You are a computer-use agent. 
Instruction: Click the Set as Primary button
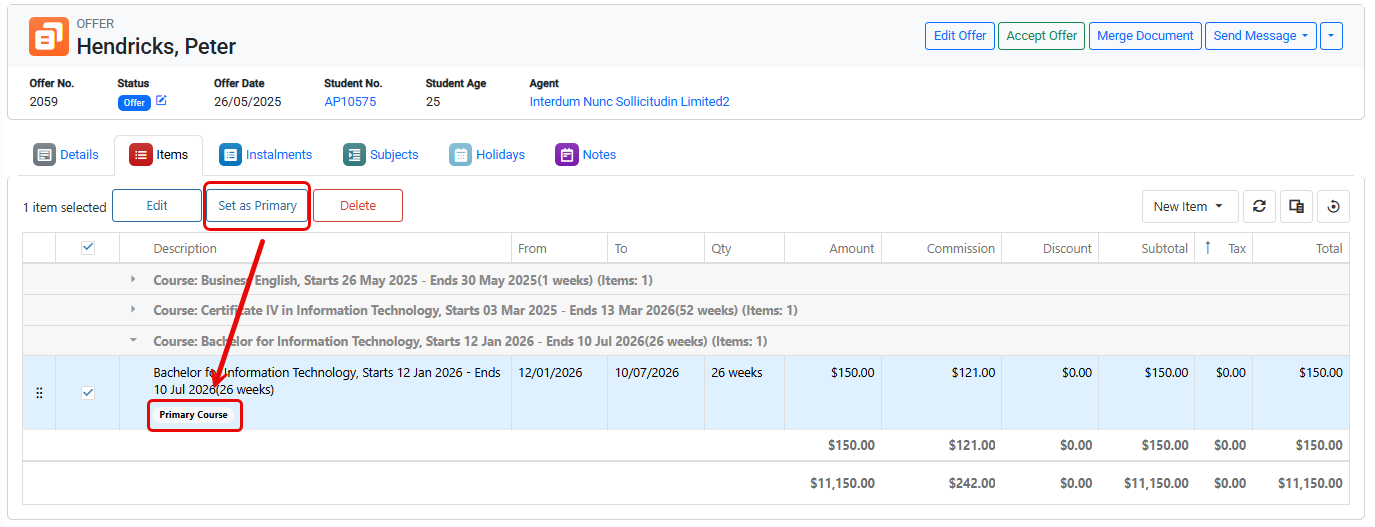point(257,206)
